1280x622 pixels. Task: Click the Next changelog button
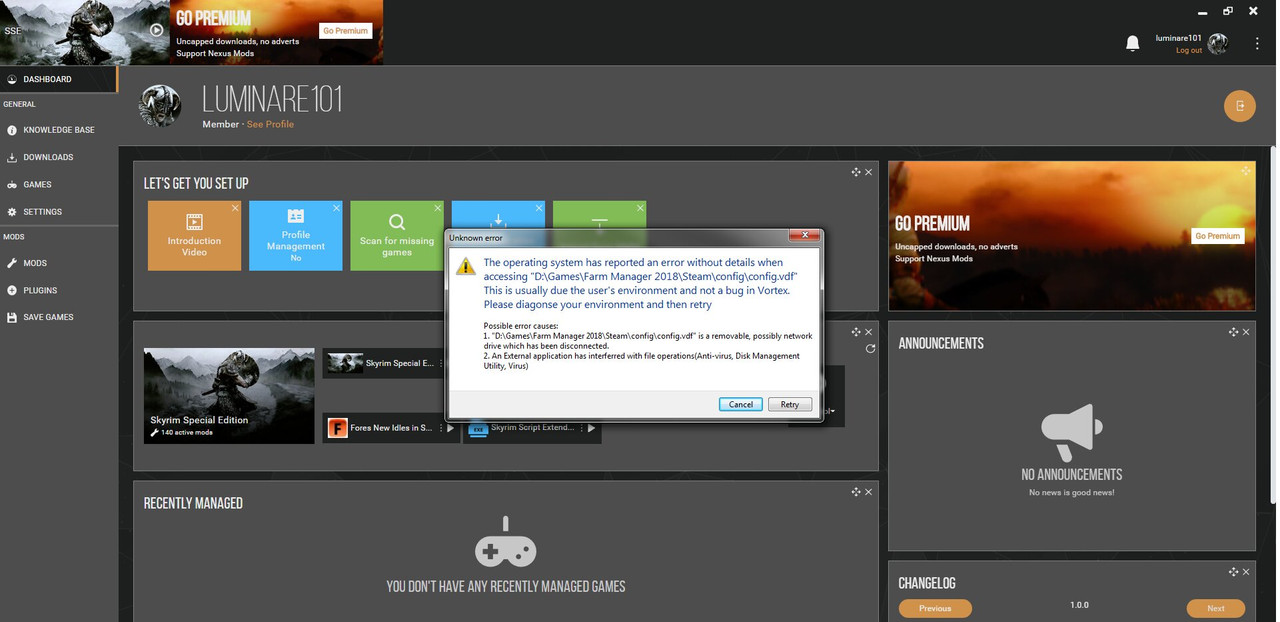click(1215, 608)
